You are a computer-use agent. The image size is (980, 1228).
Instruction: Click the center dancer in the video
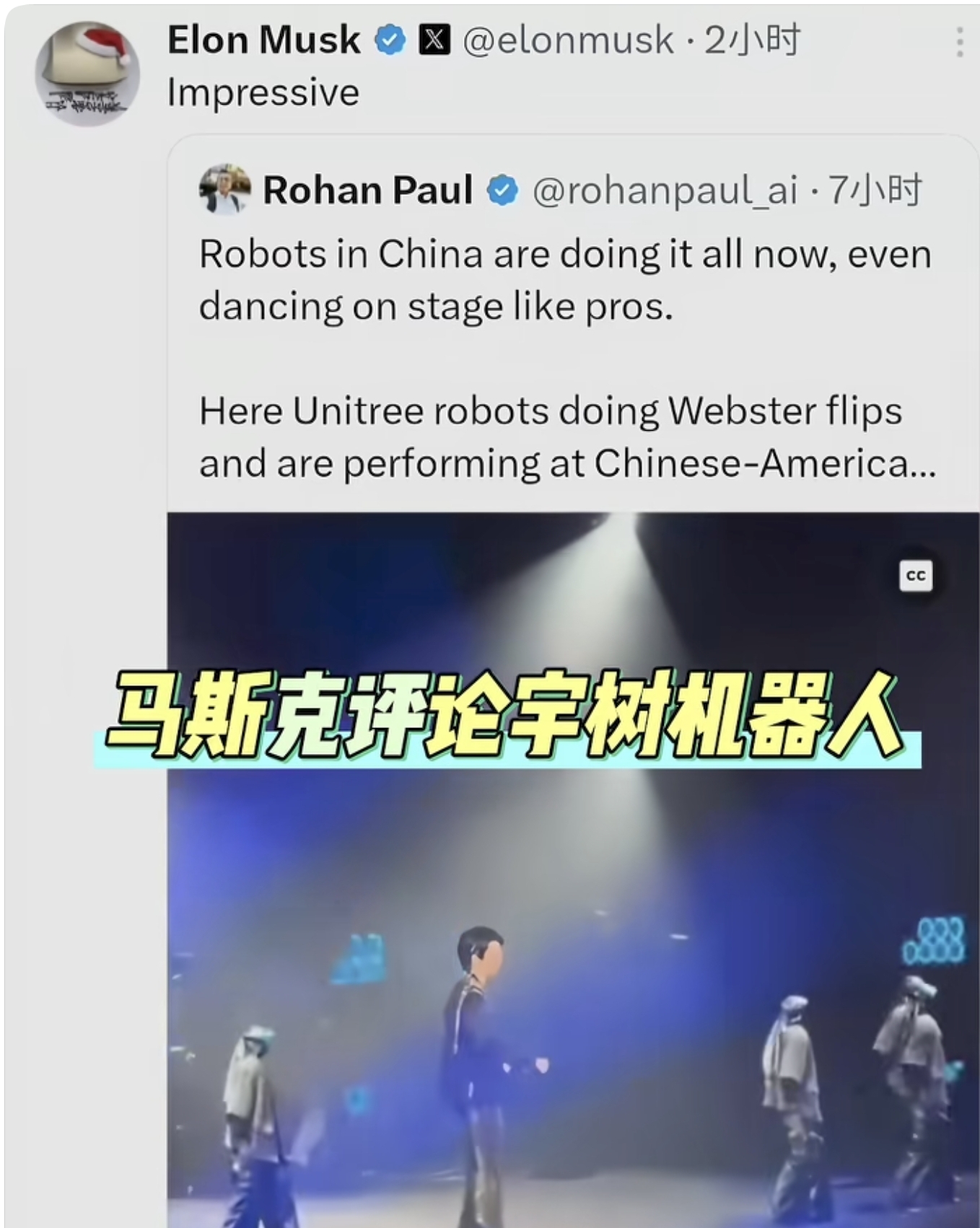[480, 1075]
